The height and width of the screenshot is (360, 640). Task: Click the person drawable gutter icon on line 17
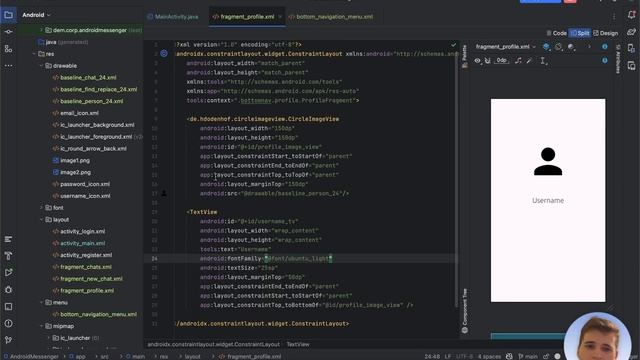(x=164, y=193)
